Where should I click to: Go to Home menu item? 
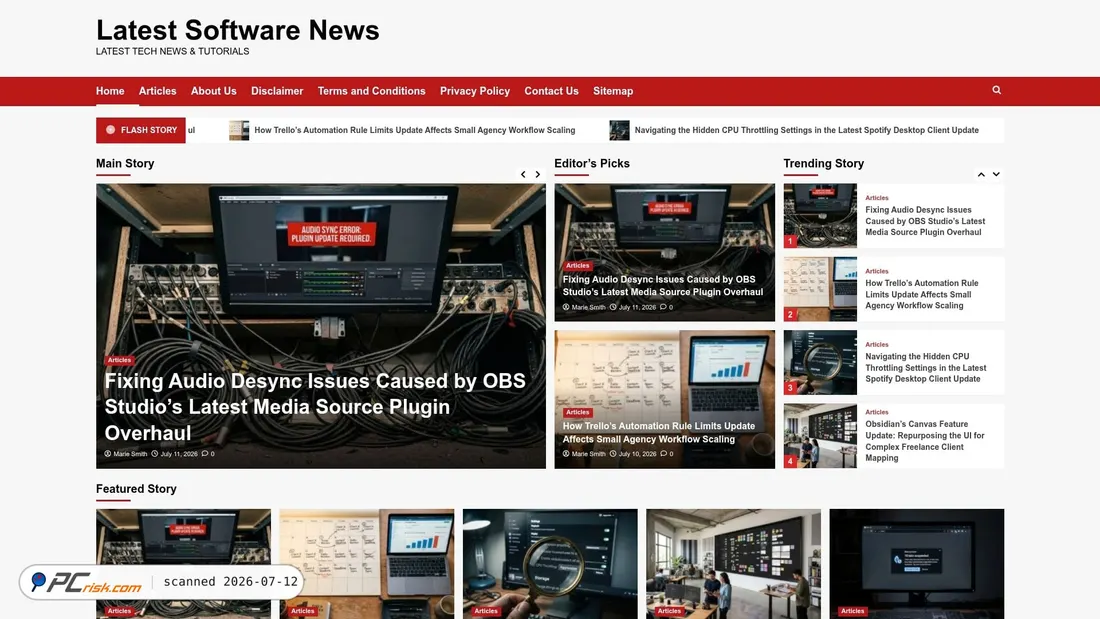[110, 91]
